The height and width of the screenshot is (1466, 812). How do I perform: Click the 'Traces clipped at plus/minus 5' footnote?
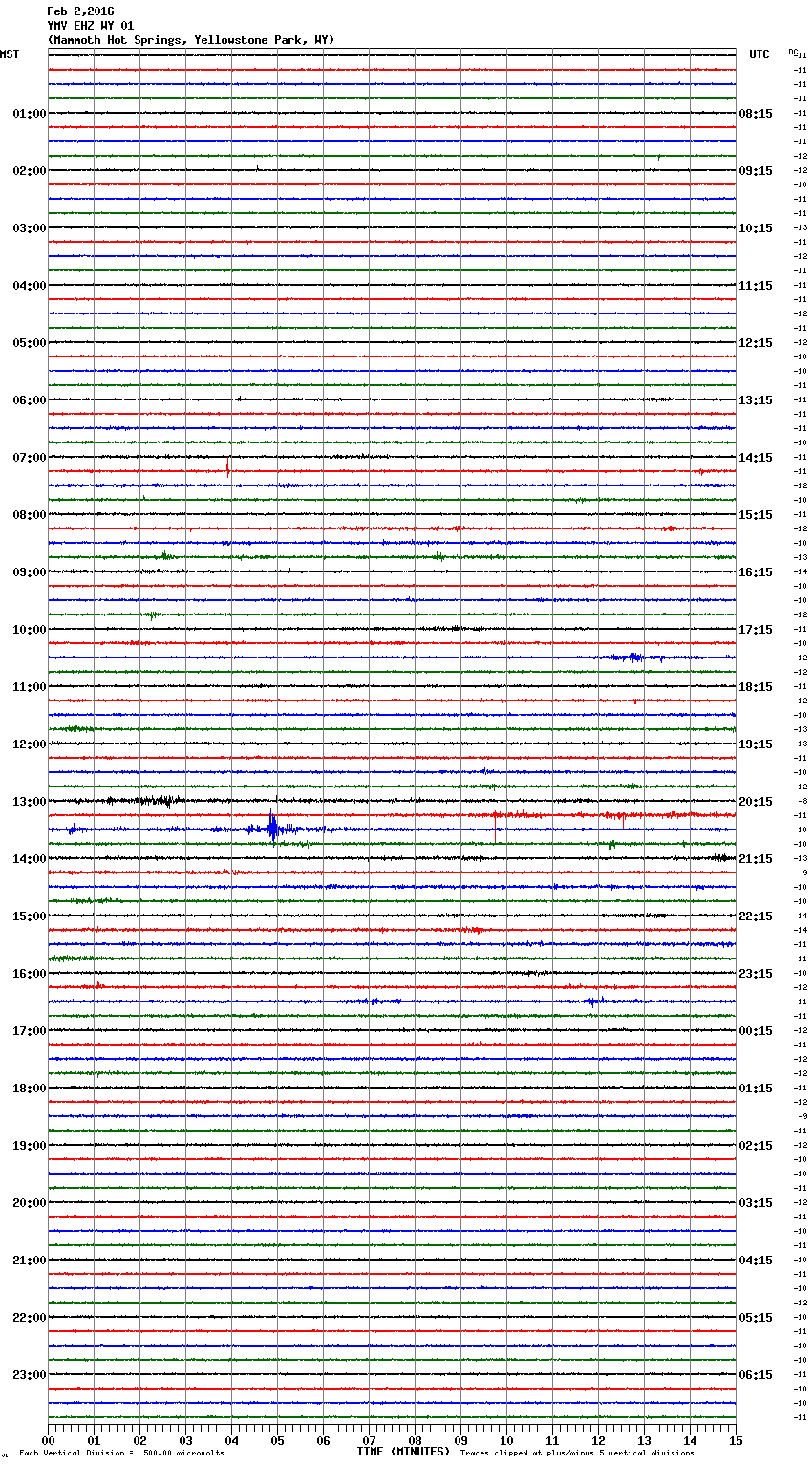tap(577, 1453)
